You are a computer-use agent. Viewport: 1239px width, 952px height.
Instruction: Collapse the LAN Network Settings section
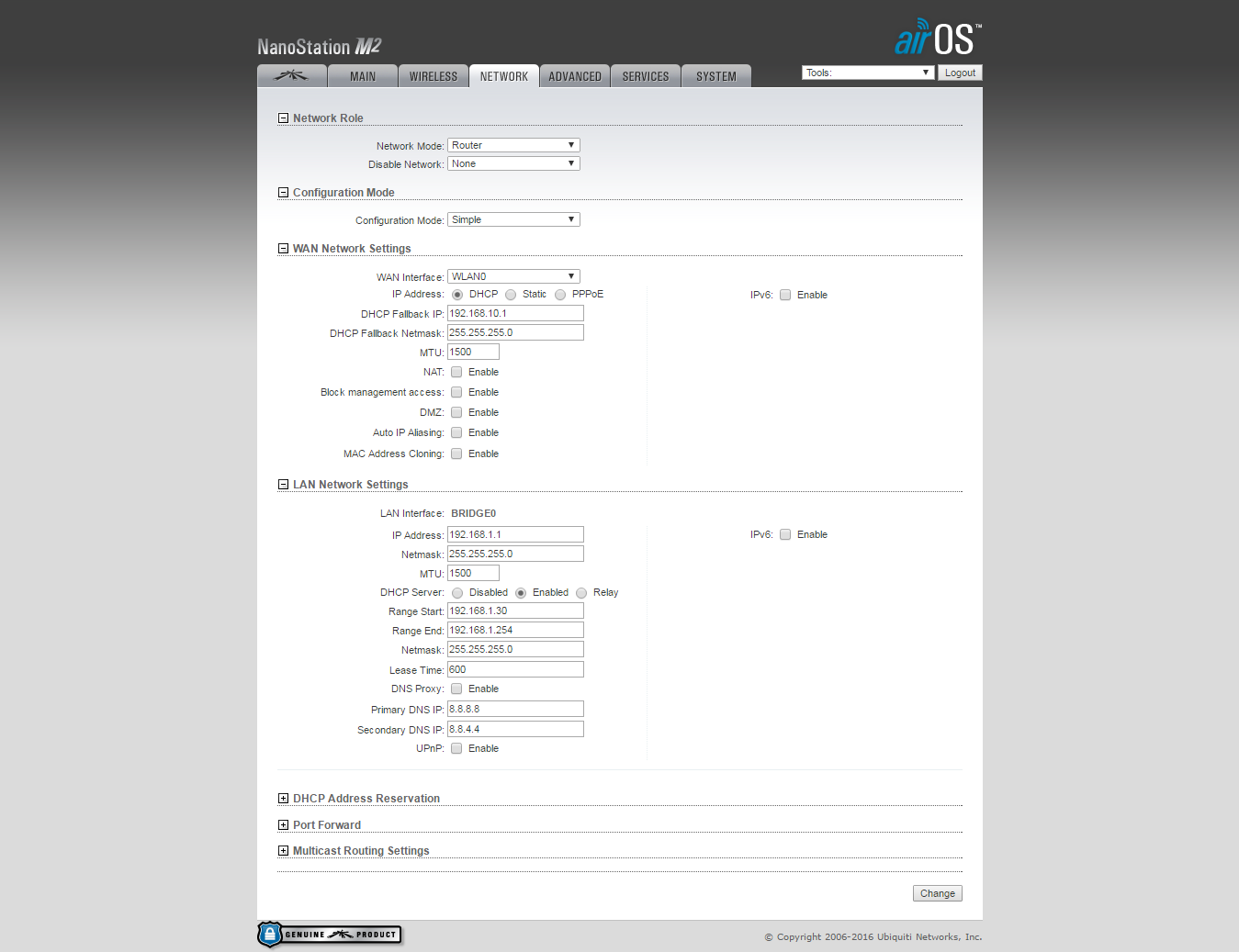283,485
